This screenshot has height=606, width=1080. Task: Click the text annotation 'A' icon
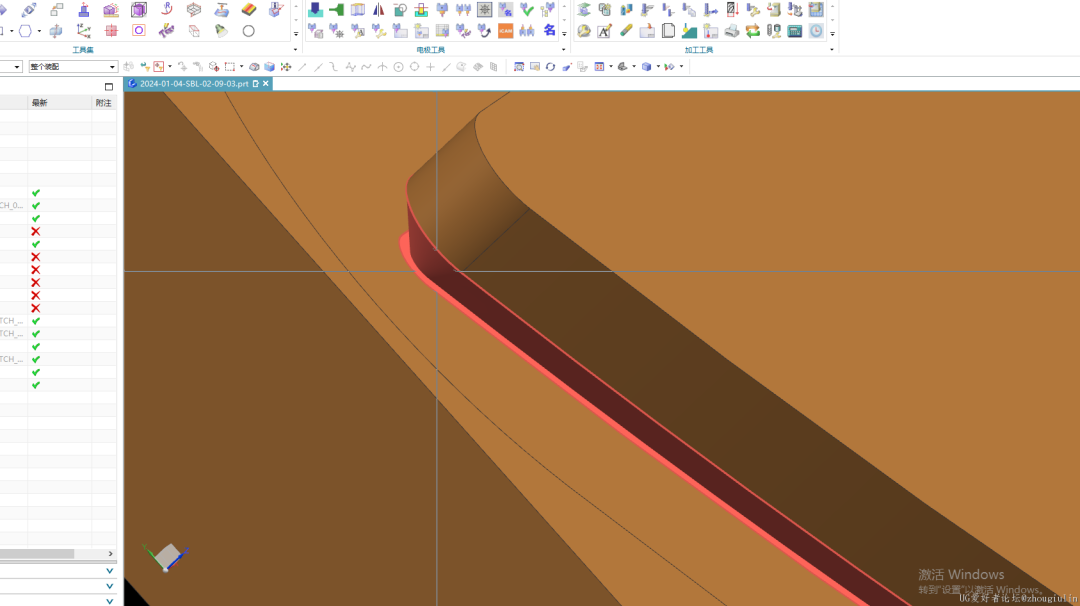pos(605,31)
